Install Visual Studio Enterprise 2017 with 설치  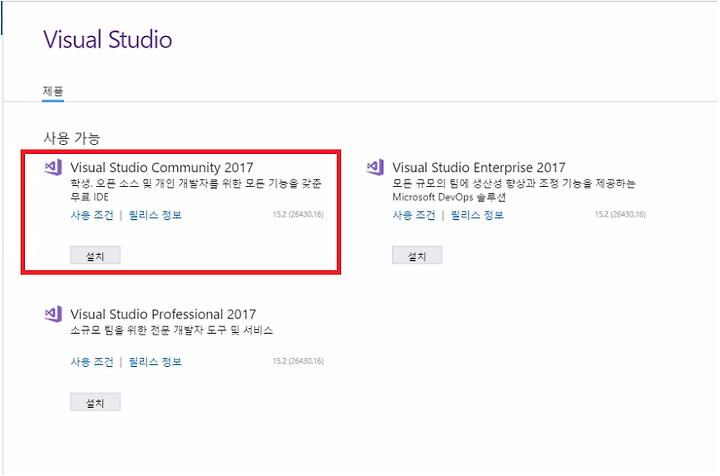click(417, 255)
